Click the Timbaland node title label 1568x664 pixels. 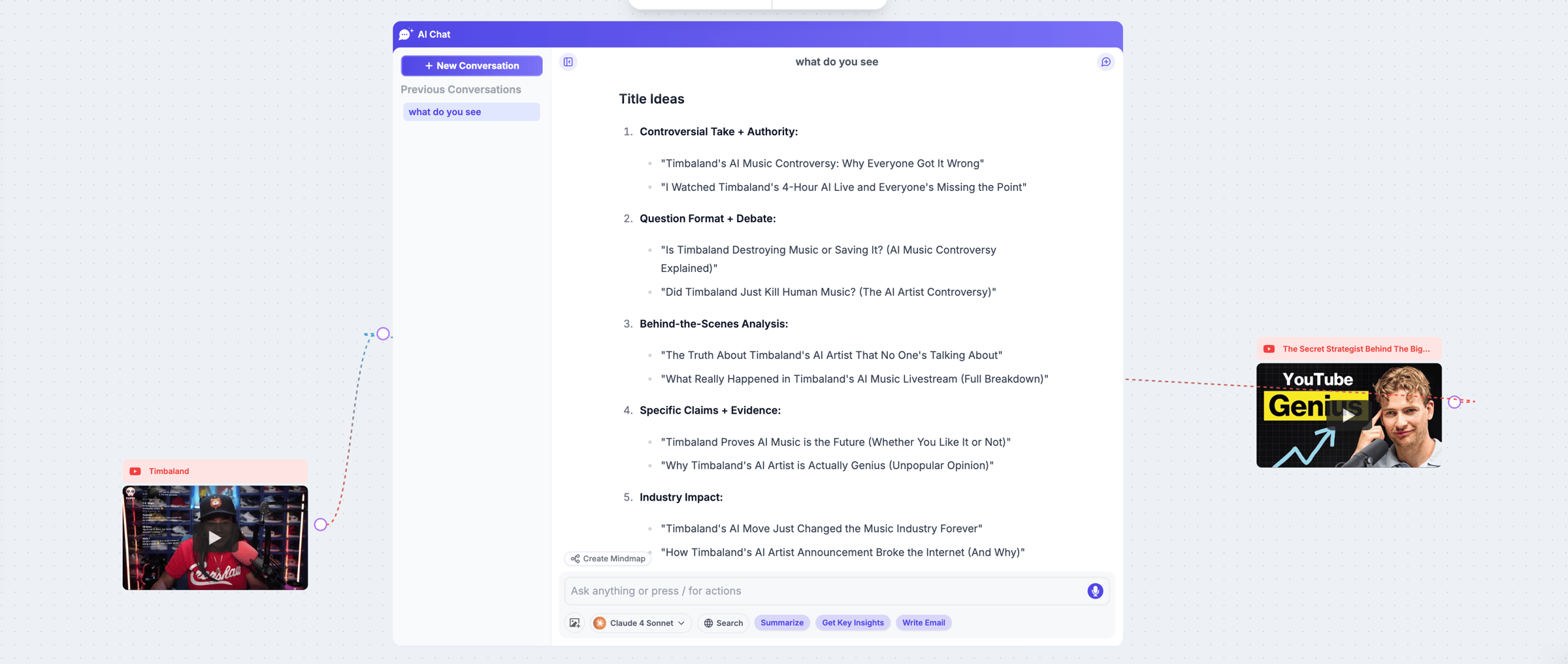169,471
